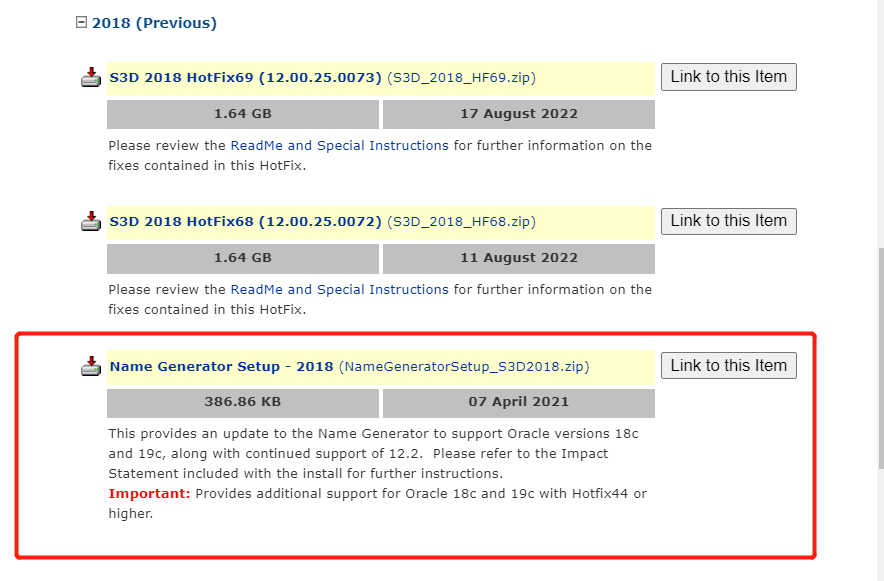The image size is (884, 581).
Task: Open S3D 2018 HotFix68 (12.00.25.0072) link
Action: coord(245,221)
